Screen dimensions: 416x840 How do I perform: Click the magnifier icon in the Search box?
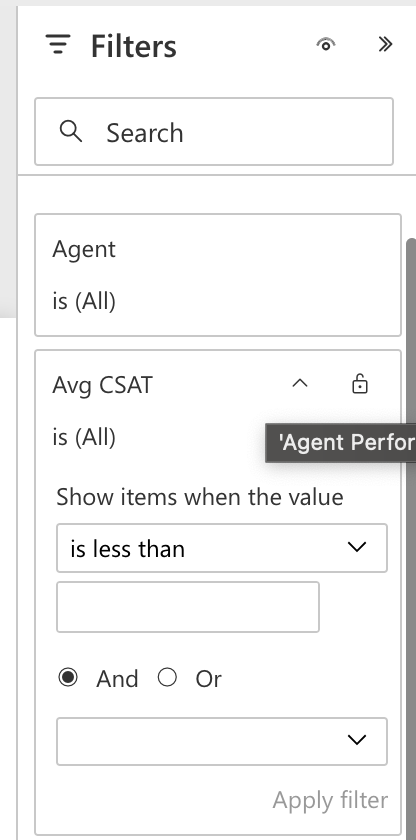tap(71, 131)
